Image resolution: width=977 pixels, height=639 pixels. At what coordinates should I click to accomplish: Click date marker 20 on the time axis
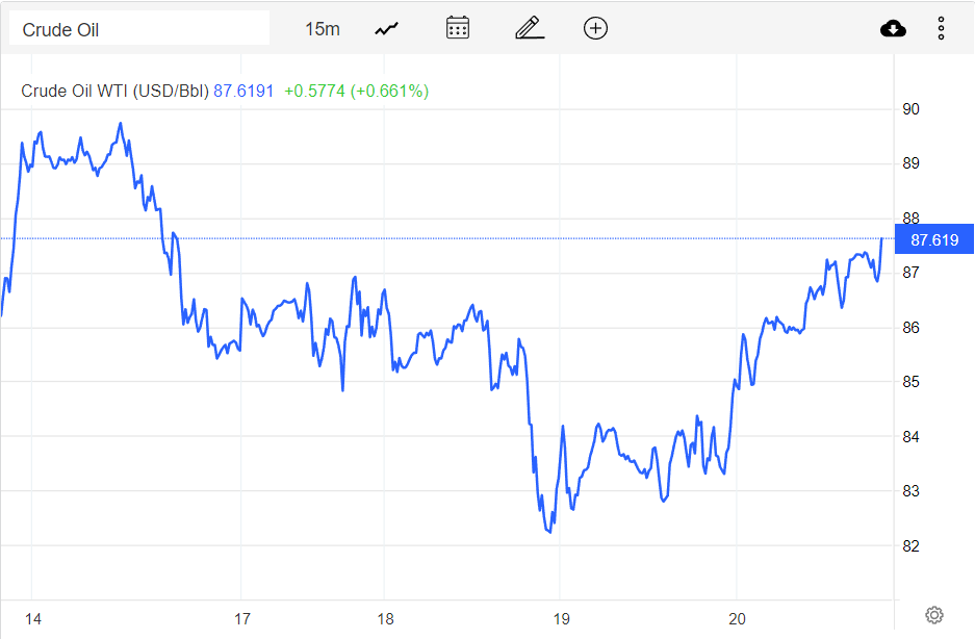[737, 619]
